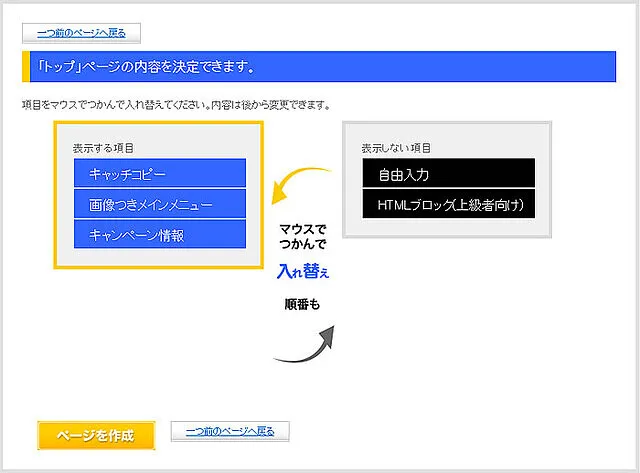Click the instruction text about swapping items
The width and height of the screenshot is (640, 473).
point(175,104)
